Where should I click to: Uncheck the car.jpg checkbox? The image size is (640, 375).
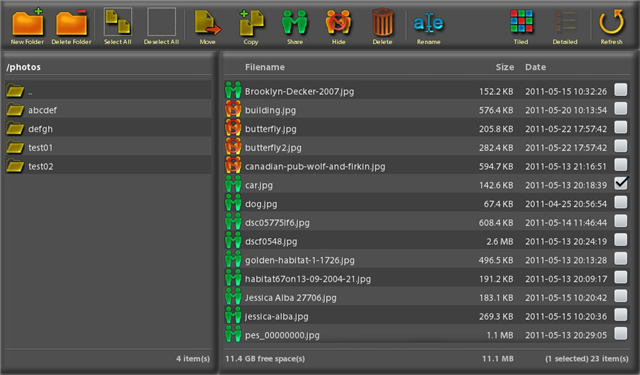[x=621, y=183]
